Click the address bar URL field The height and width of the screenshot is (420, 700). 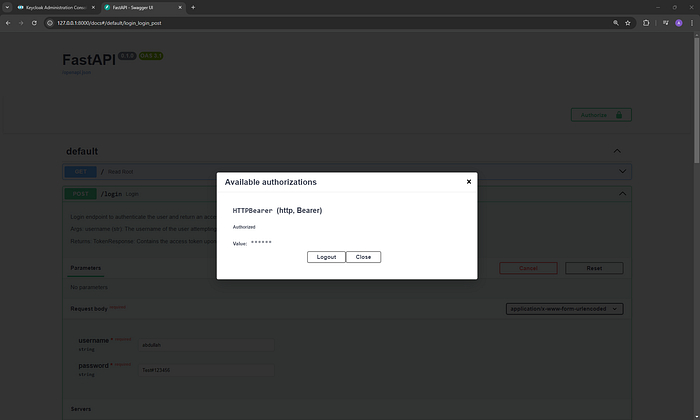click(x=330, y=23)
